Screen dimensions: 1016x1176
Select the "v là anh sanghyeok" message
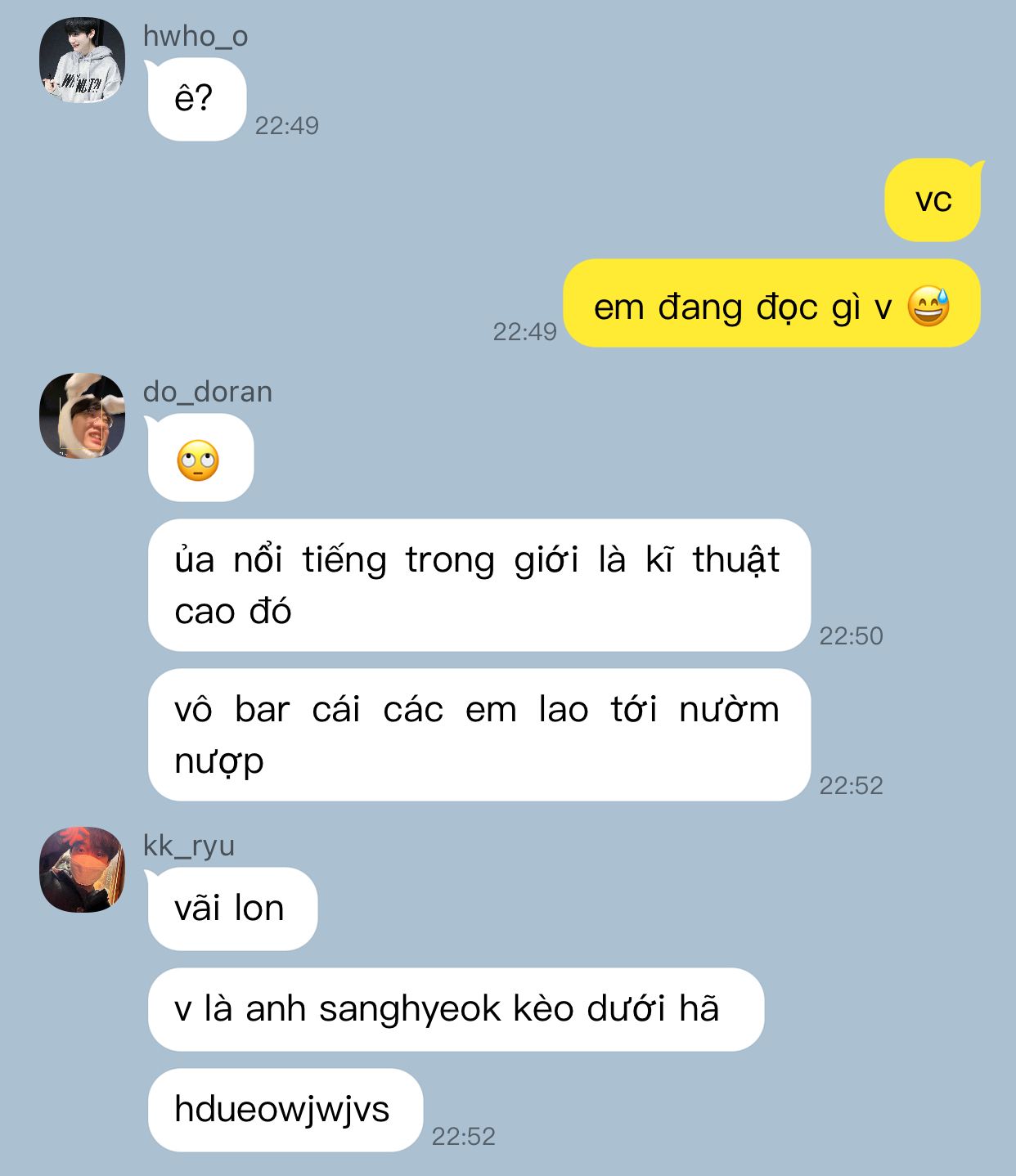[x=456, y=1010]
